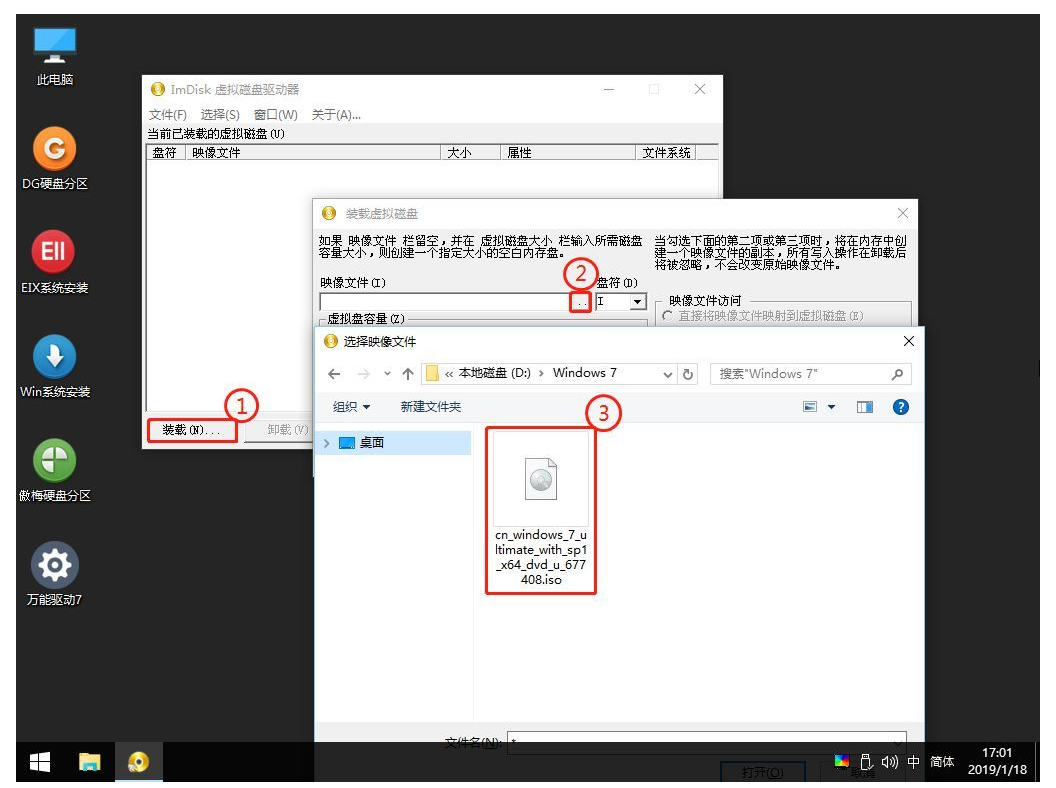
Task: Open the 窗口(W) menu in ImDisk
Action: 275,115
